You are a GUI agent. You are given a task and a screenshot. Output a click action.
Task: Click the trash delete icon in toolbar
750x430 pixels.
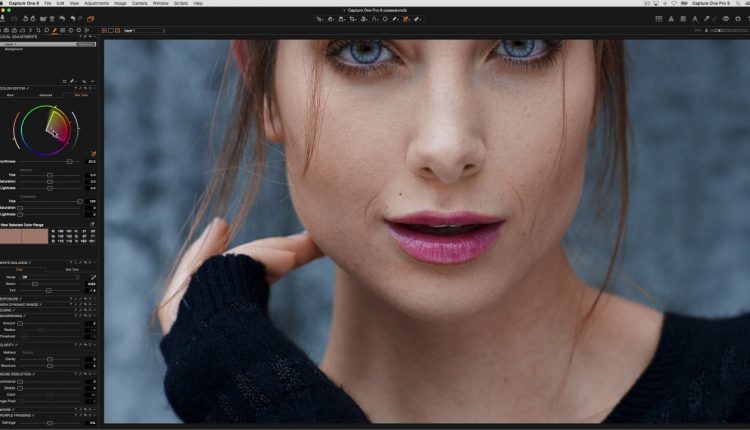52,19
